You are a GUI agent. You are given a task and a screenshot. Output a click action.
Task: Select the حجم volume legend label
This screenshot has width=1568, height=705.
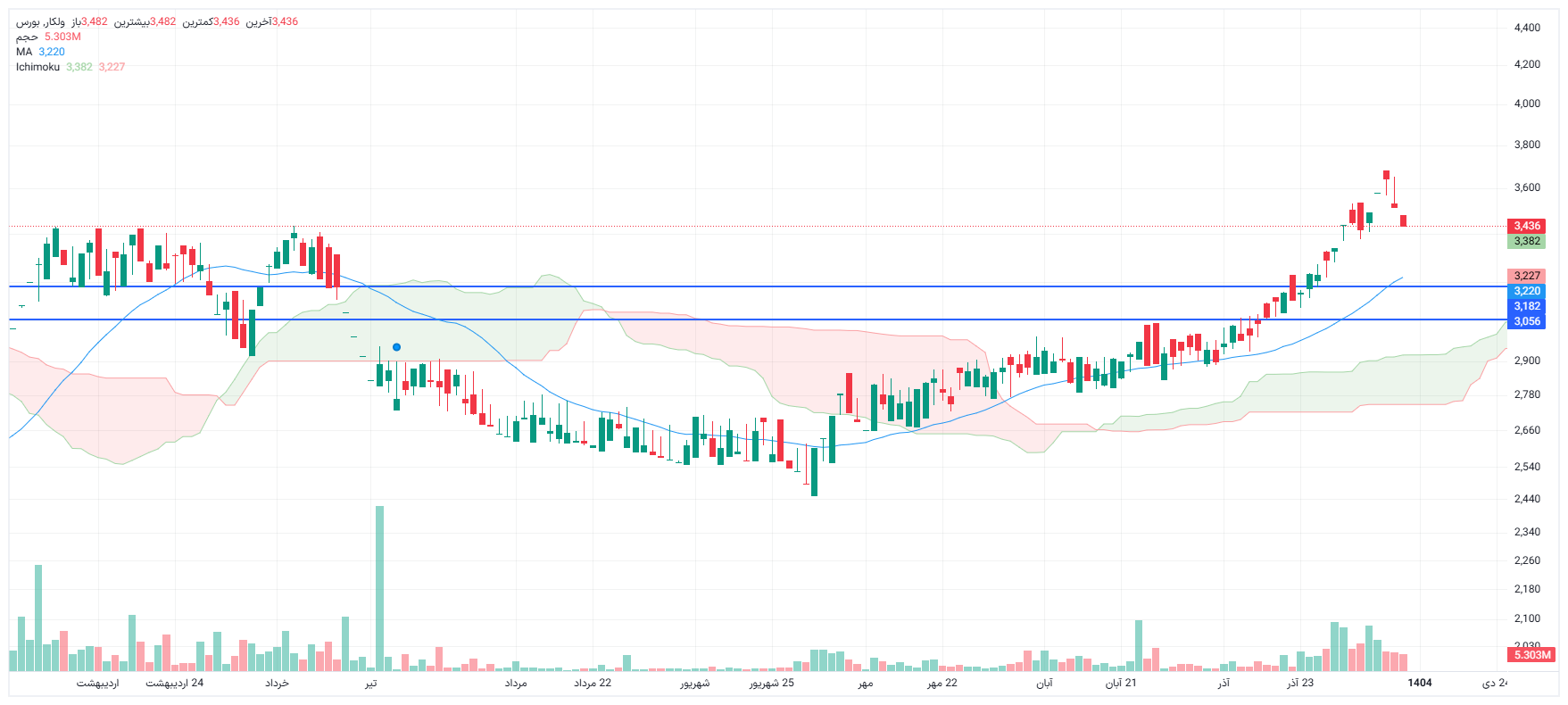point(27,37)
